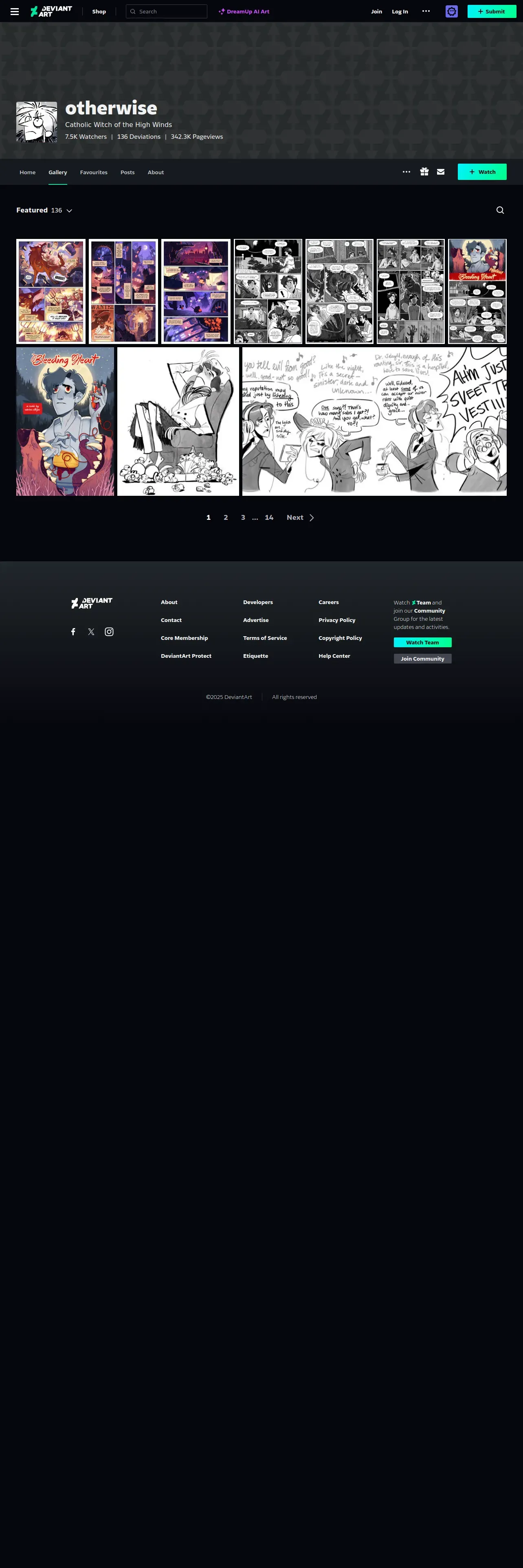Open the Etiquette link

(256, 656)
